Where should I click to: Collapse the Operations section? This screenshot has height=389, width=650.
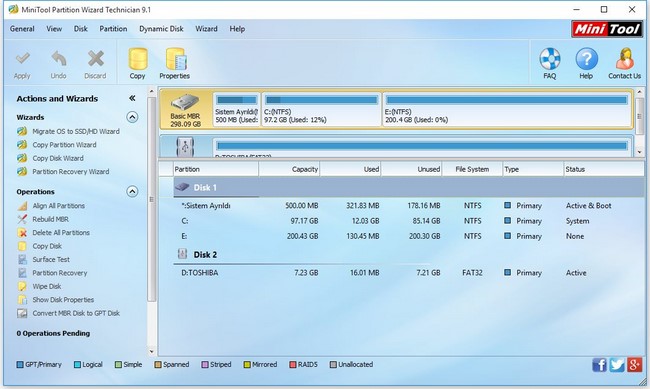[132, 191]
